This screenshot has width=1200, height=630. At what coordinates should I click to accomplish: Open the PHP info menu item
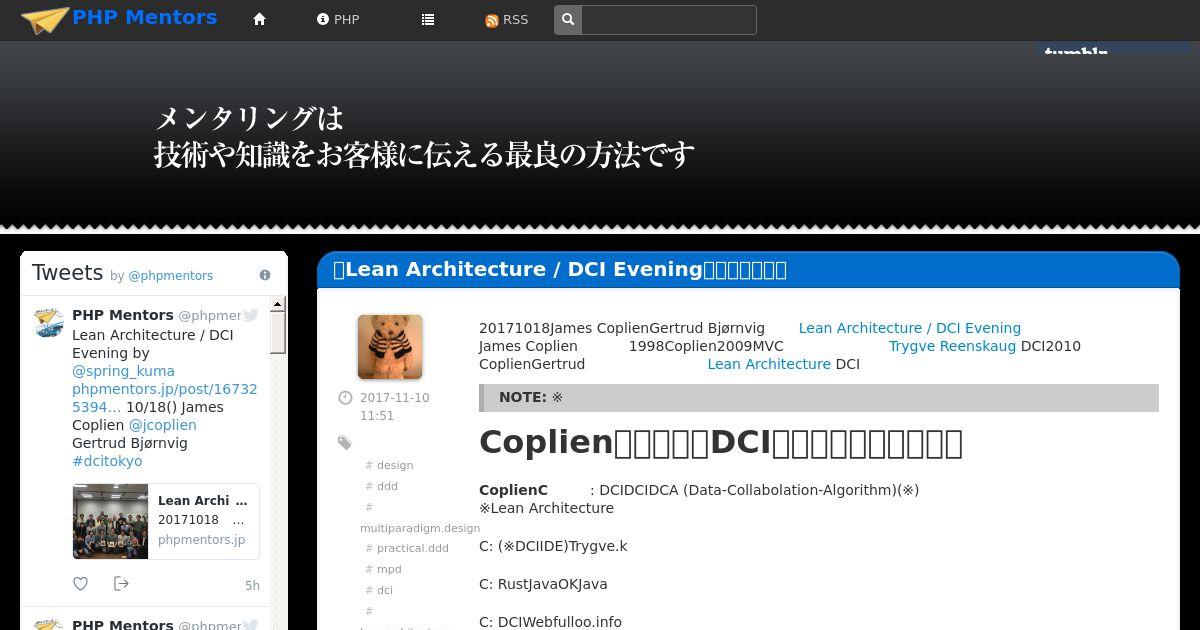(338, 20)
